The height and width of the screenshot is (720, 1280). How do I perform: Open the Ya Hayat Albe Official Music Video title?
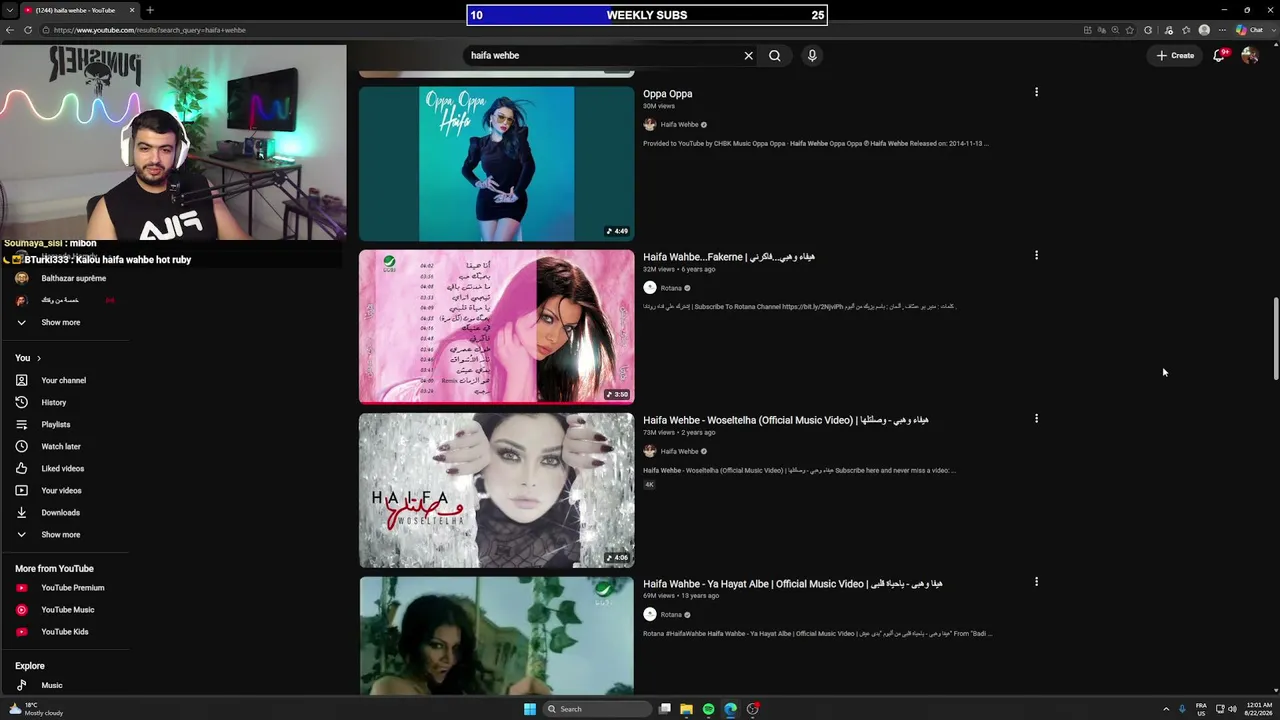(x=793, y=584)
